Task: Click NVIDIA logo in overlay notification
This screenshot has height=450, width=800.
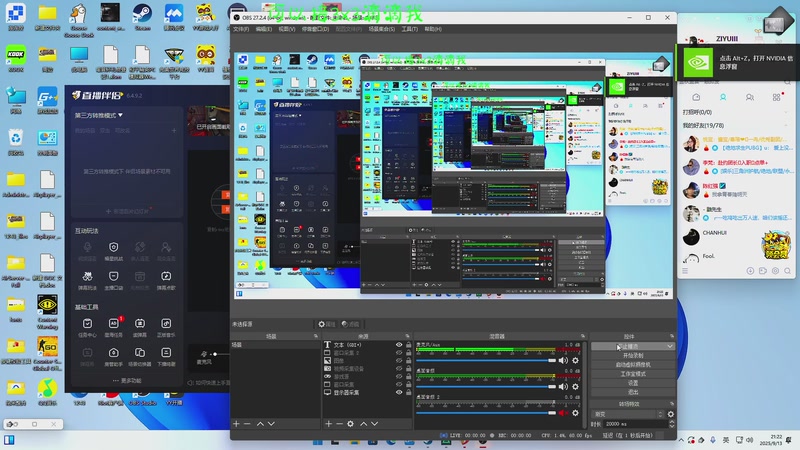Action: click(x=697, y=63)
